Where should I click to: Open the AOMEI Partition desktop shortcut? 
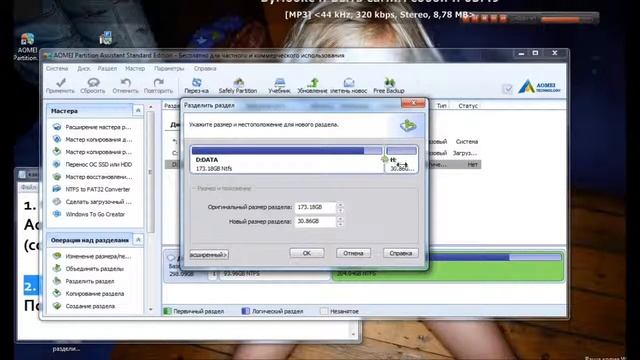click(x=26, y=47)
